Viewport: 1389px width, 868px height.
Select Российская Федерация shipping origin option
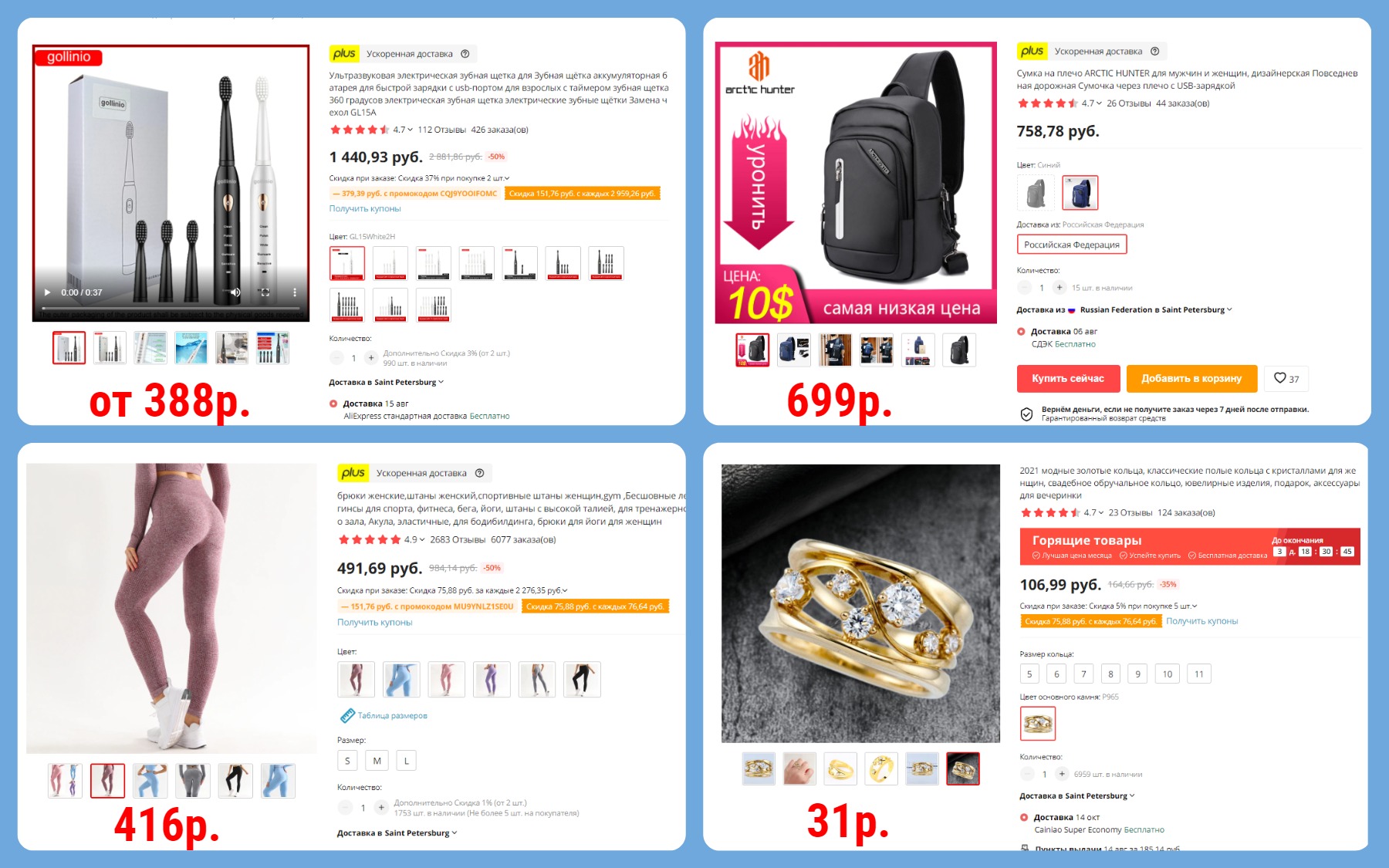(x=1072, y=245)
